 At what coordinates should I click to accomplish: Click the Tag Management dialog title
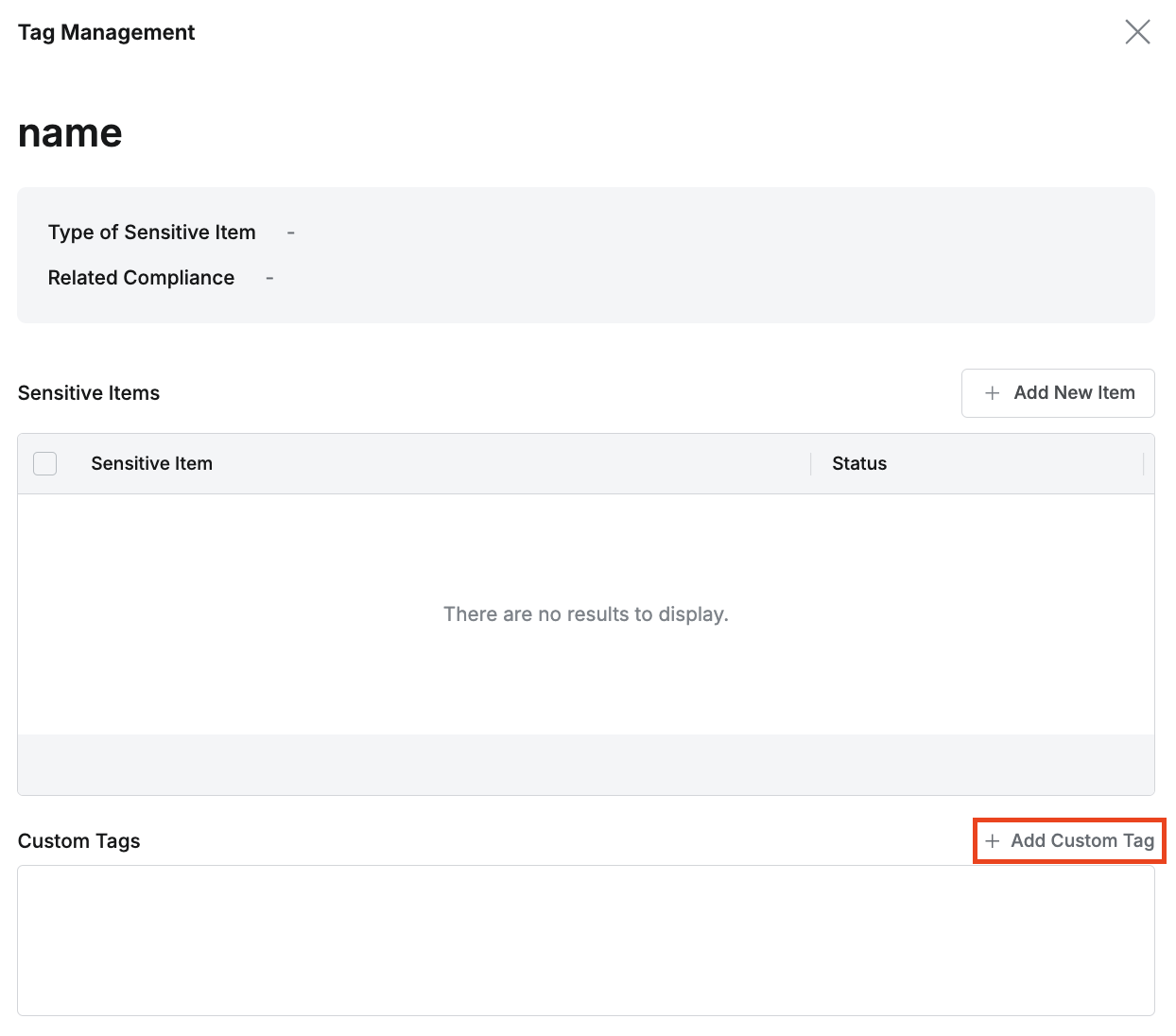(x=106, y=32)
